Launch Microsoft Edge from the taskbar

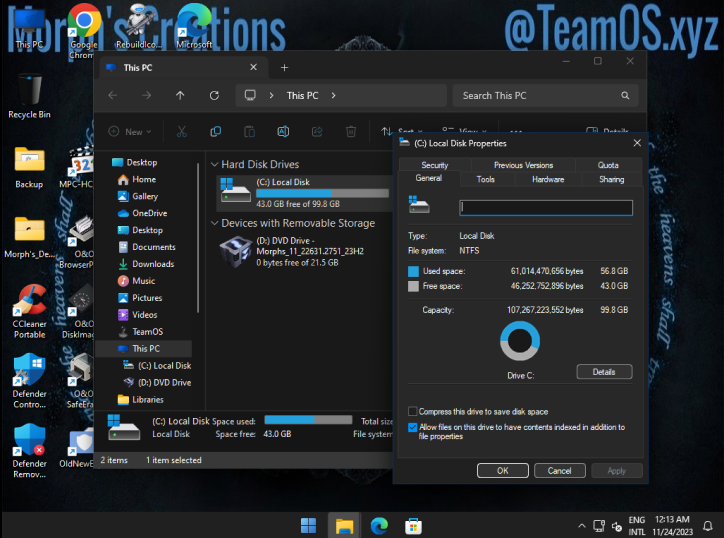[x=379, y=526]
